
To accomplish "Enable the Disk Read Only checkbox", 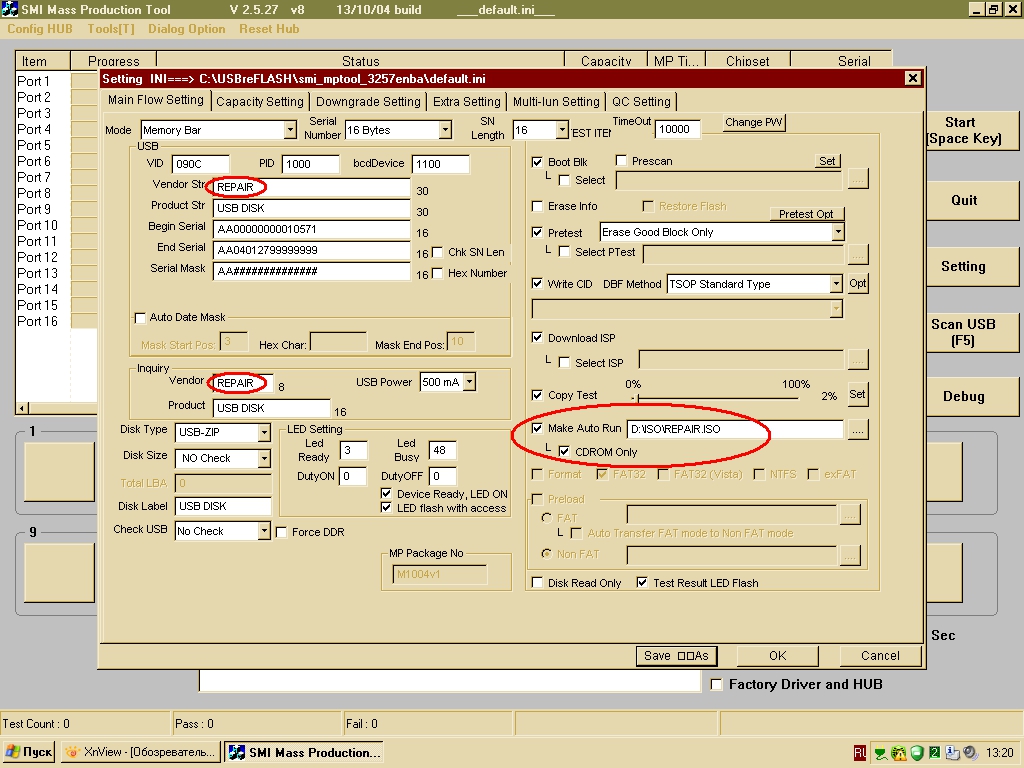I will 537,583.
